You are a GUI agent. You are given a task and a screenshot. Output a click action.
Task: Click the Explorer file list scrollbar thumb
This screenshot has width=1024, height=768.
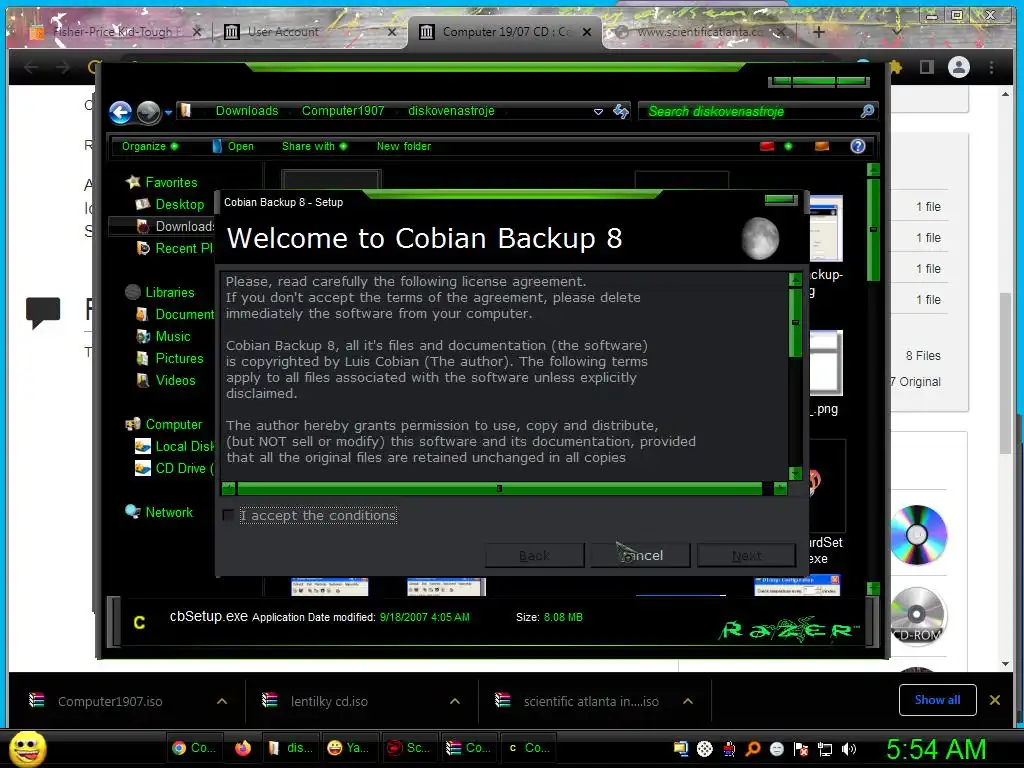pyautogui.click(x=873, y=229)
